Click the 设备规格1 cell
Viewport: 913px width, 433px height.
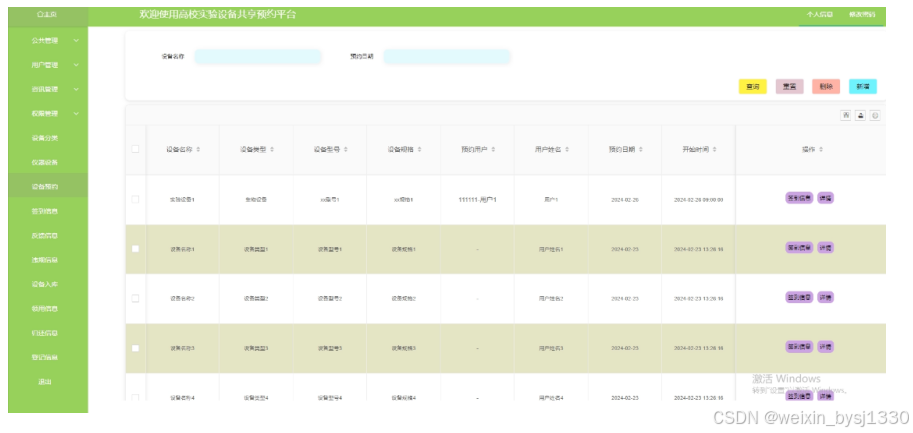pyautogui.click(x=404, y=249)
